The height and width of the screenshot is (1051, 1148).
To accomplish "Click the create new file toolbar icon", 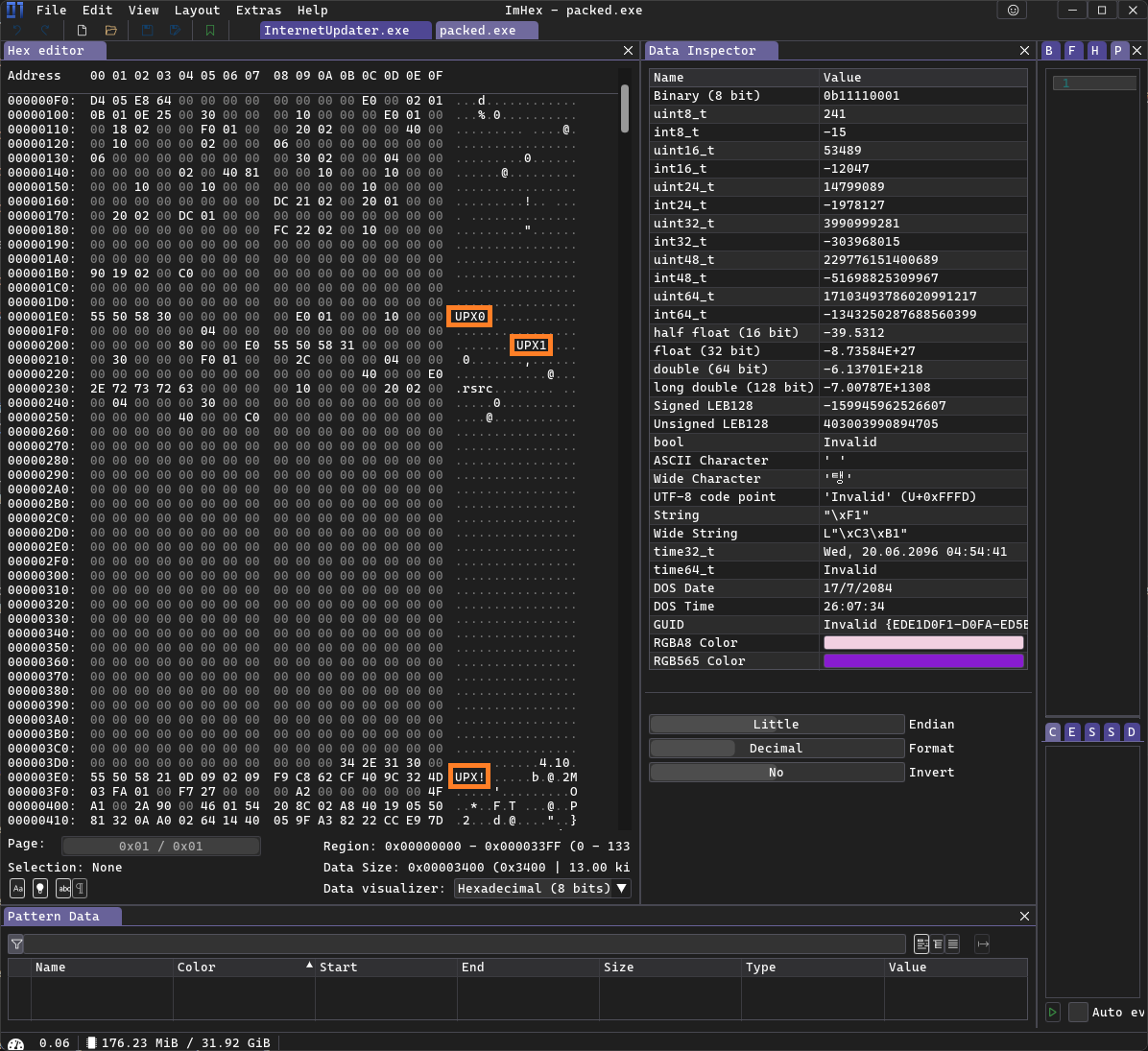I will pos(83,31).
